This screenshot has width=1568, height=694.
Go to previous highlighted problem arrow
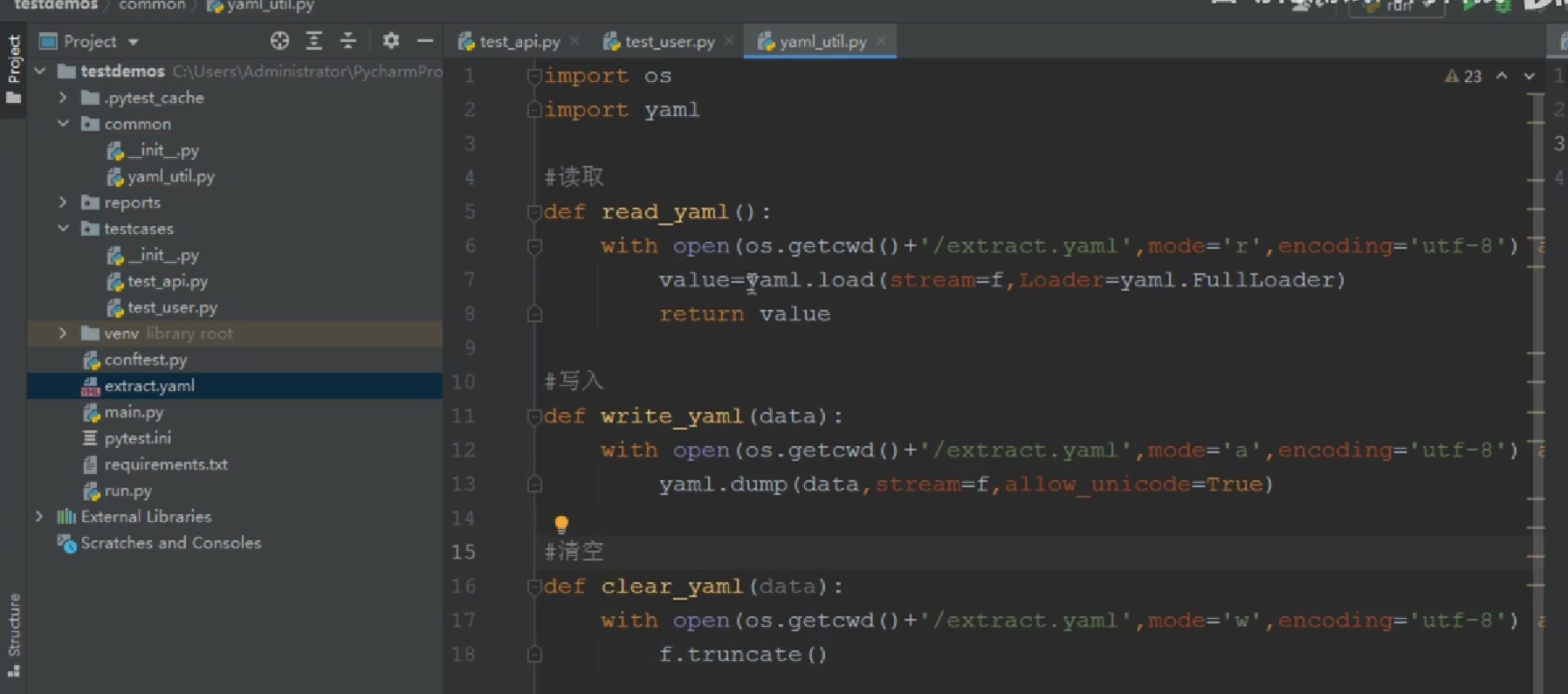point(1502,76)
